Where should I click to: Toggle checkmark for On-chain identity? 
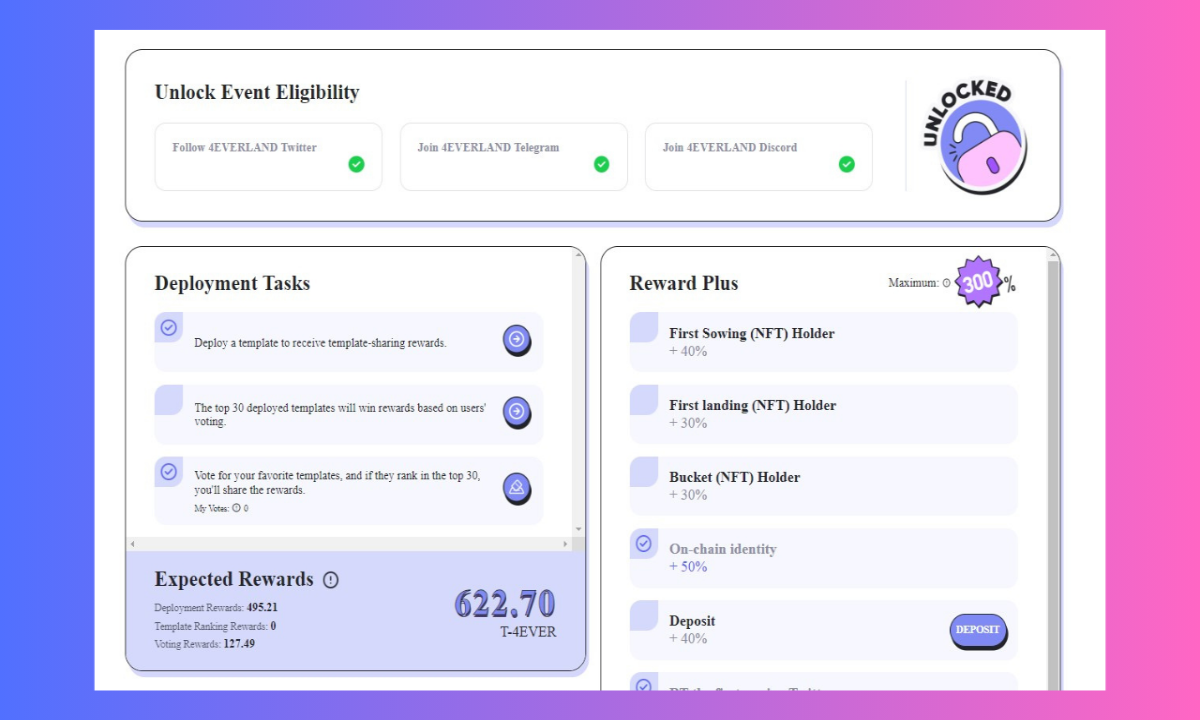pyautogui.click(x=644, y=543)
